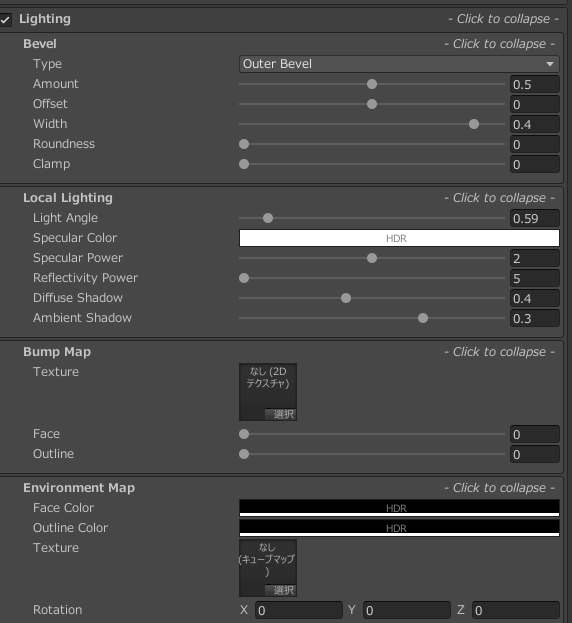Collapse the Bevel section
The image size is (572, 623).
point(499,44)
